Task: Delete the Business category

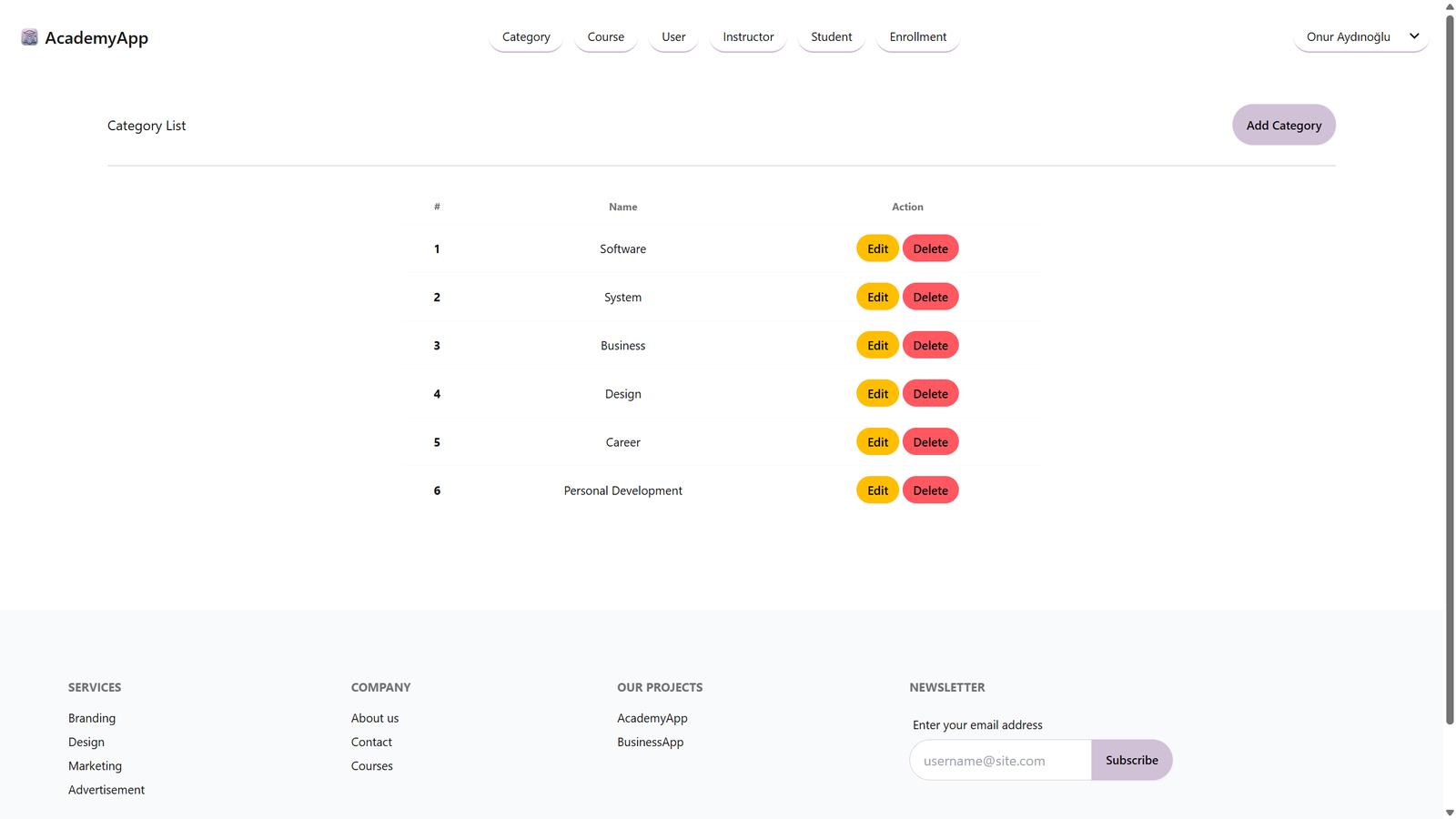Action: pos(930,345)
